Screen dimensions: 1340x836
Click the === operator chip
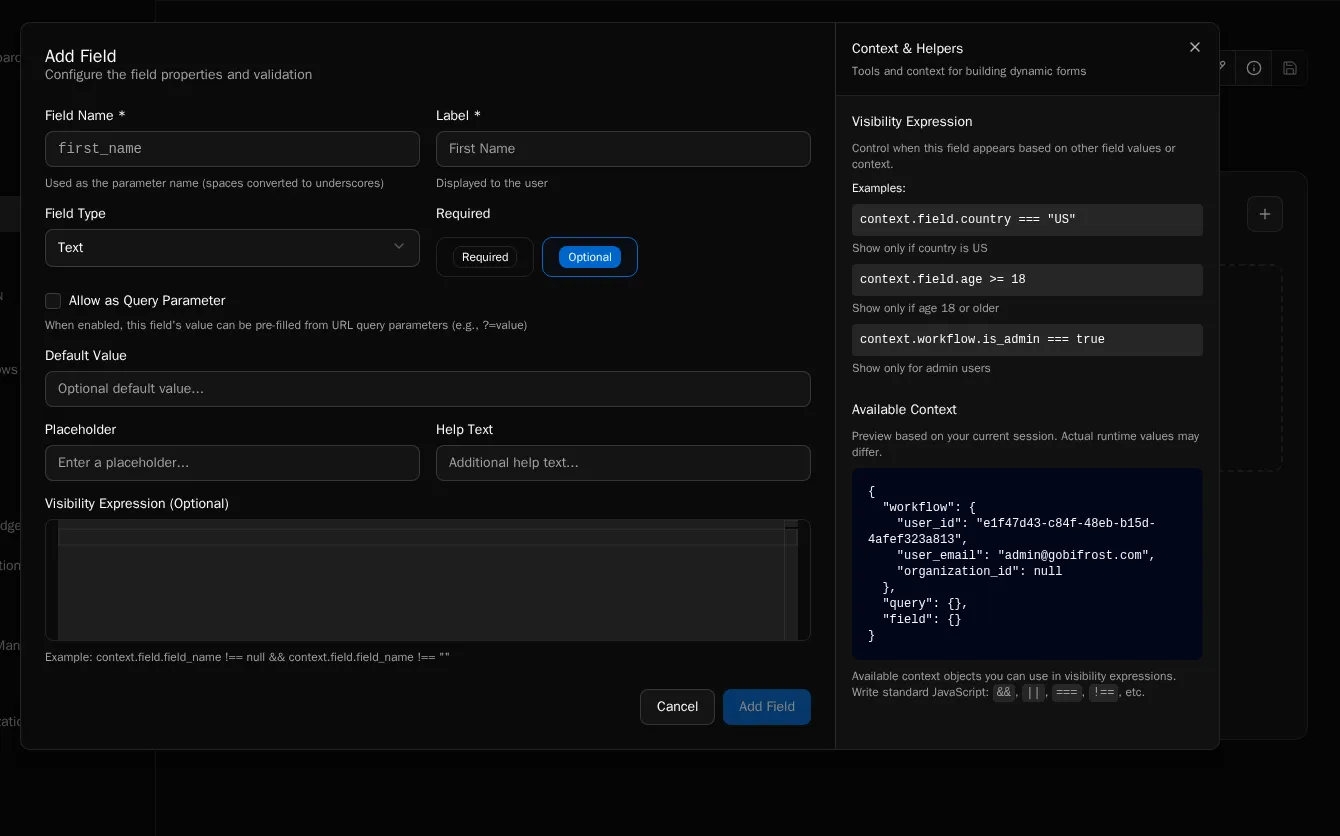pos(1067,693)
